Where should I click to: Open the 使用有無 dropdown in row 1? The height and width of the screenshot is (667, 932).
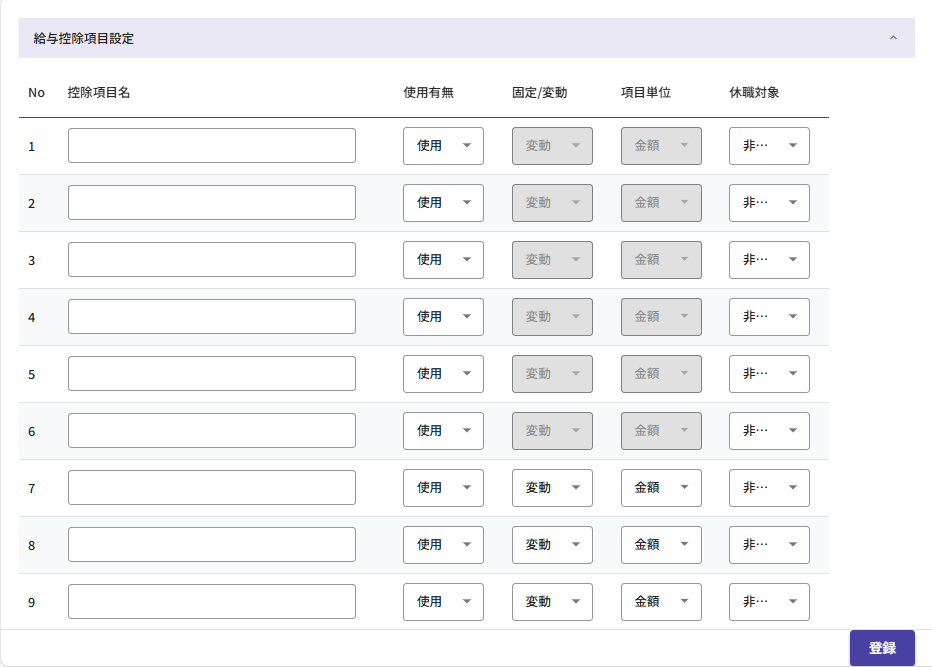[x=443, y=146]
